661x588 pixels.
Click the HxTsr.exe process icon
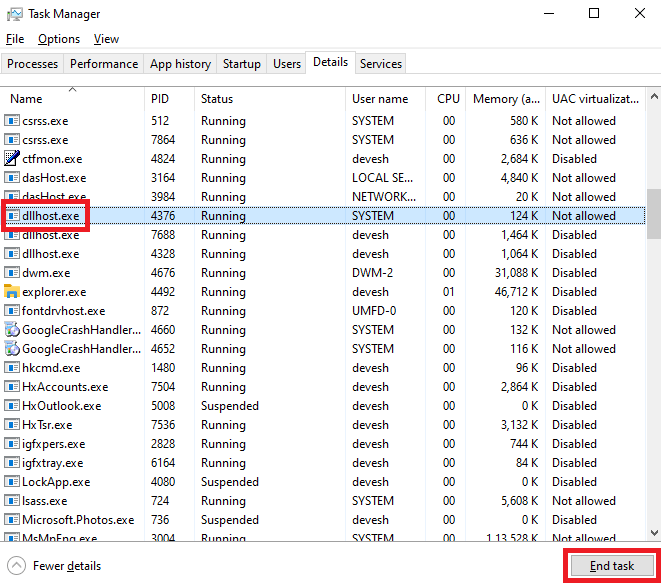coord(12,424)
